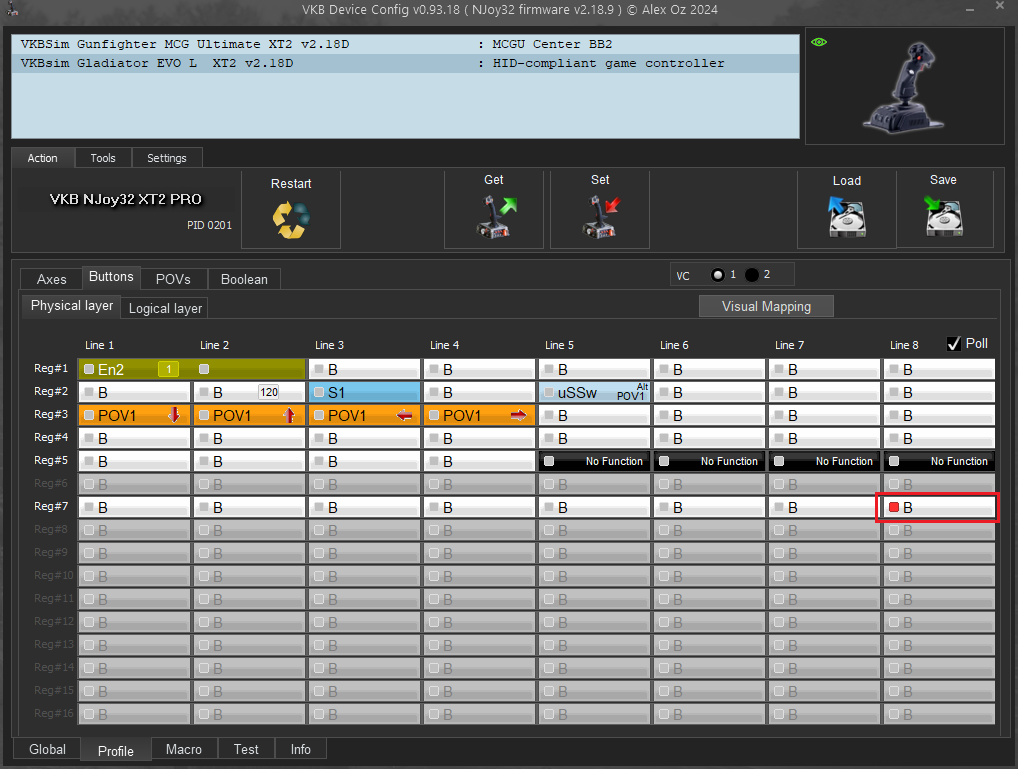1018x769 pixels.
Task: Open the Logical layer tab
Action: (x=165, y=308)
